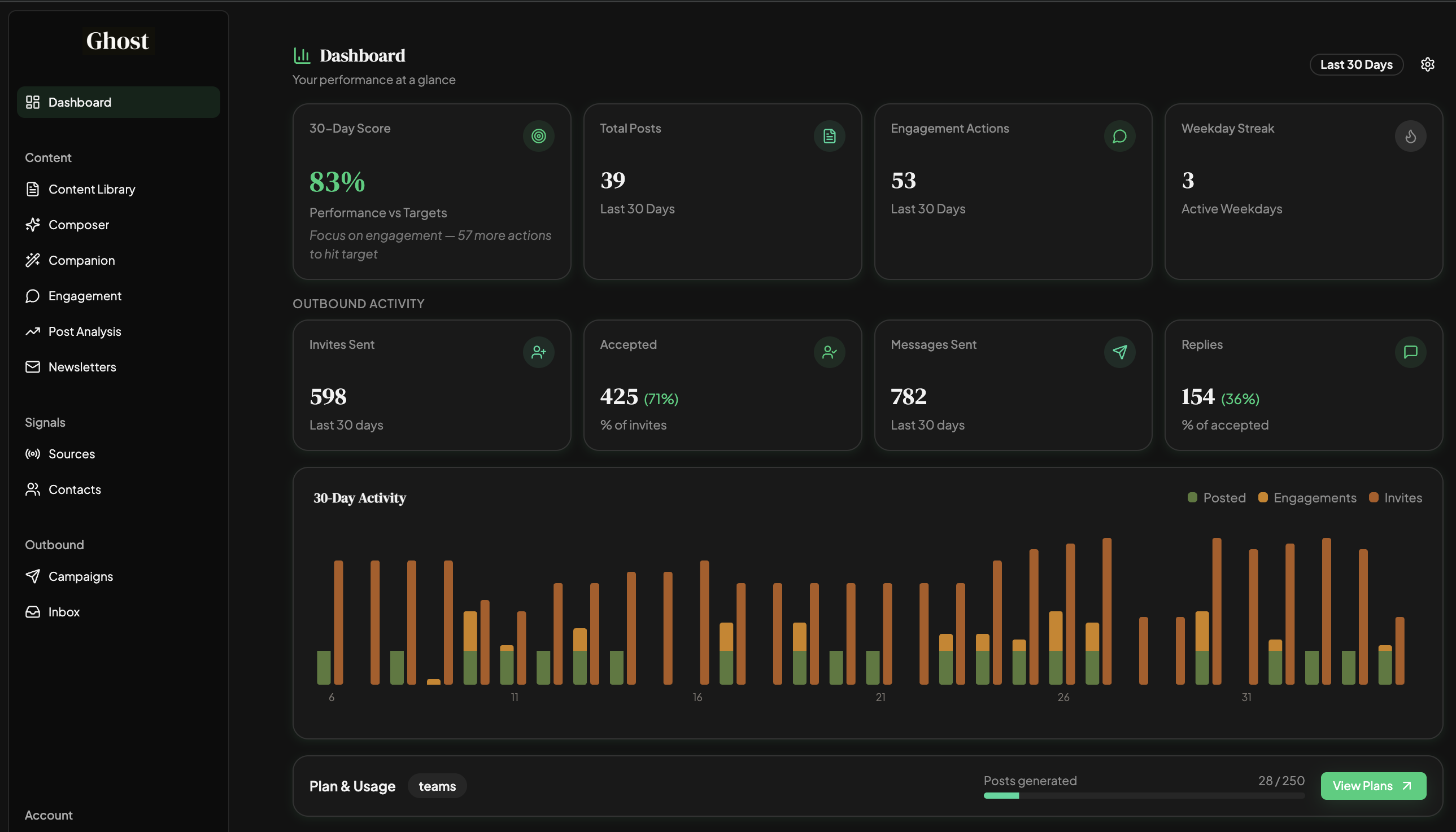Click the person-add icon on Invites Sent card
Image resolution: width=1456 pixels, height=832 pixels.
point(538,352)
